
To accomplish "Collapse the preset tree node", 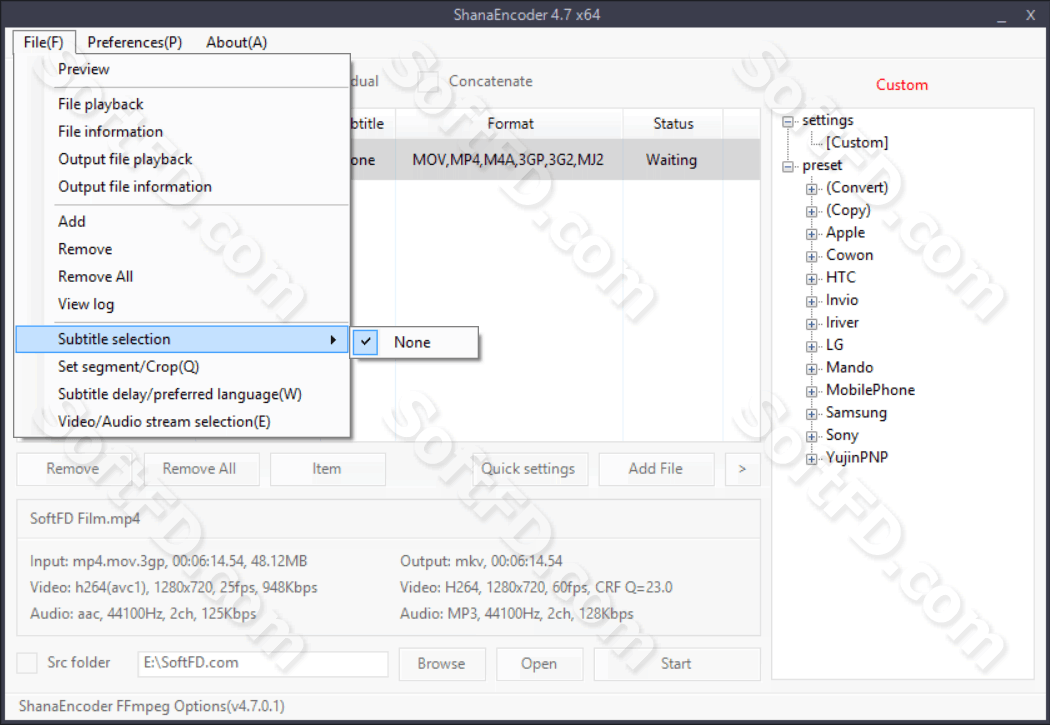I will tap(788, 166).
